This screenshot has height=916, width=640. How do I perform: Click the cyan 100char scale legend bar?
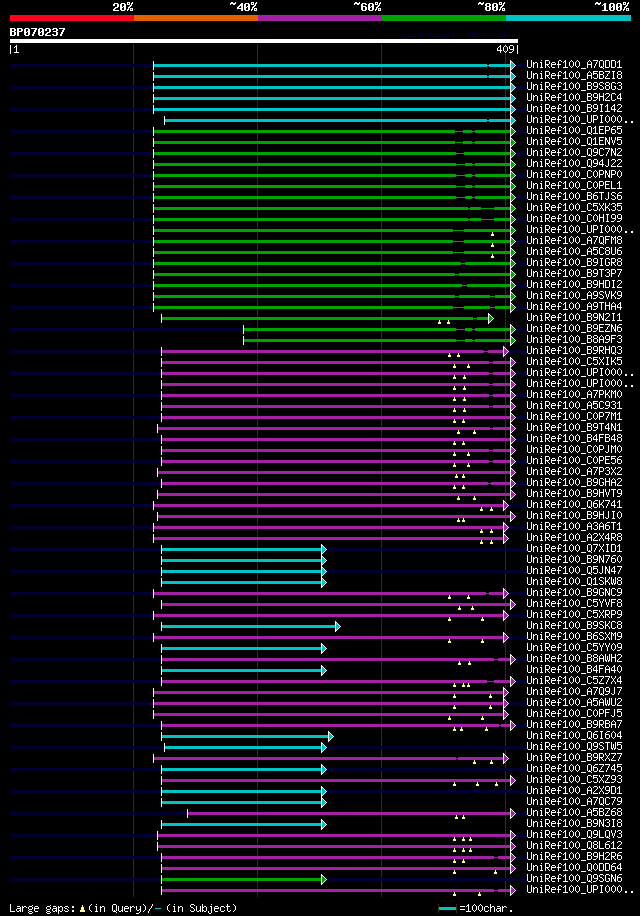[x=447, y=908]
